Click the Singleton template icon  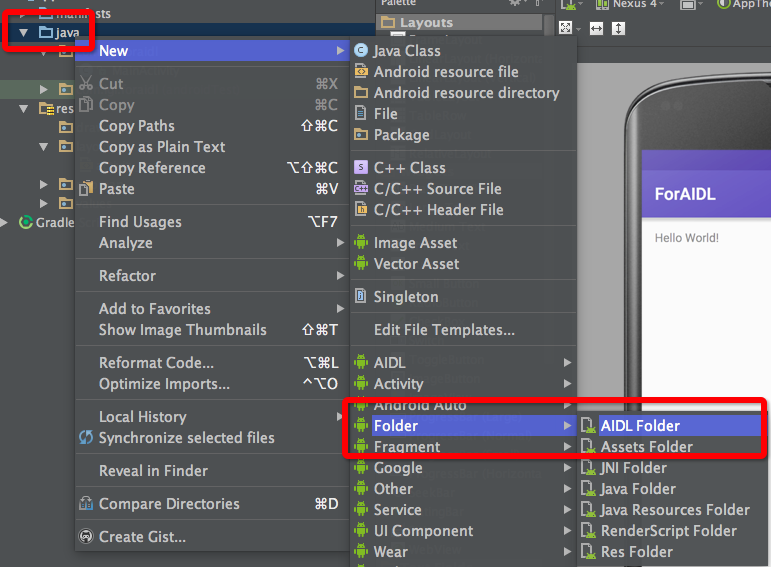tap(361, 296)
